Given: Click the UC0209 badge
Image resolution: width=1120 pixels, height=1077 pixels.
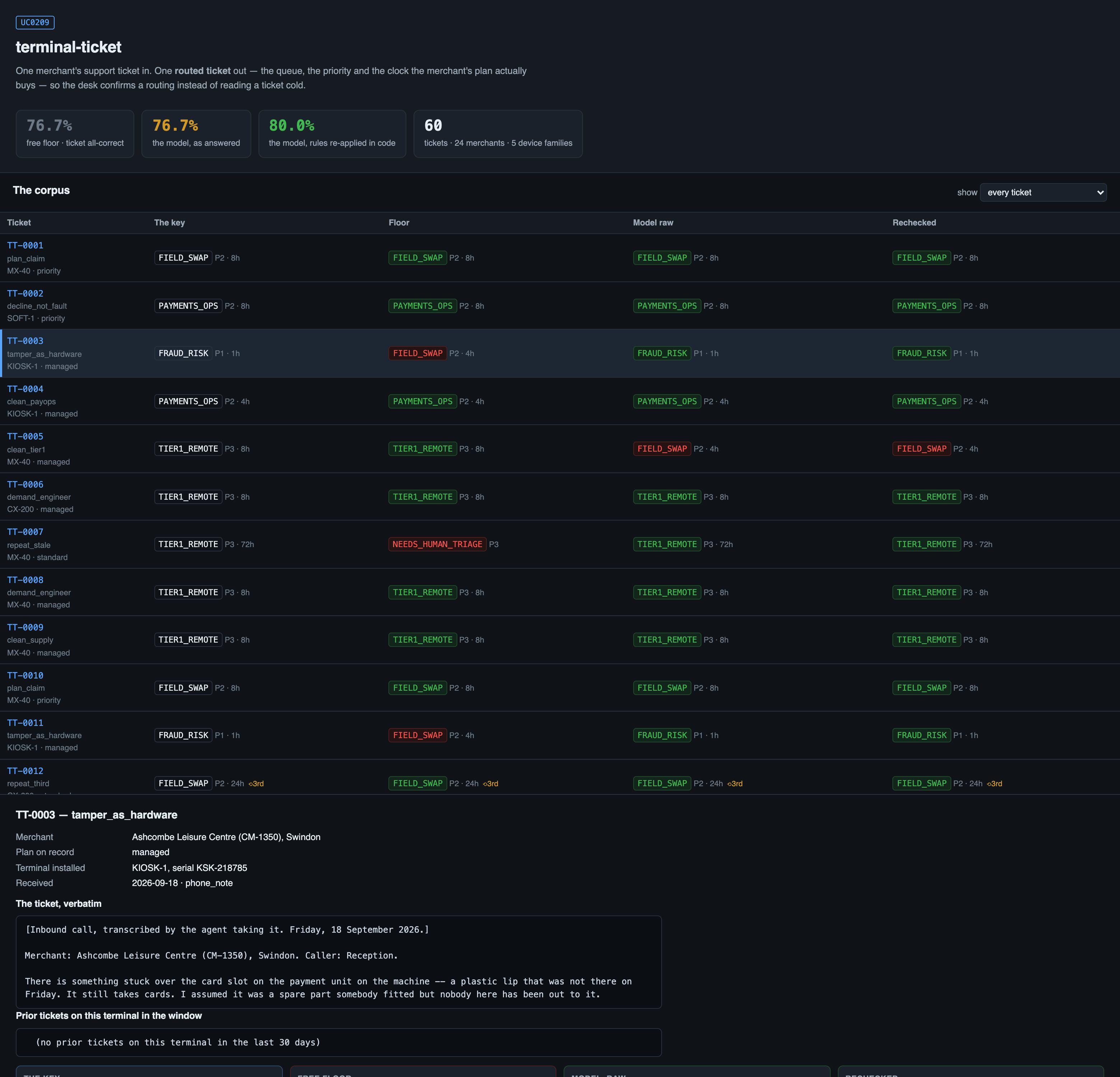Looking at the screenshot, I should pyautogui.click(x=35, y=22).
